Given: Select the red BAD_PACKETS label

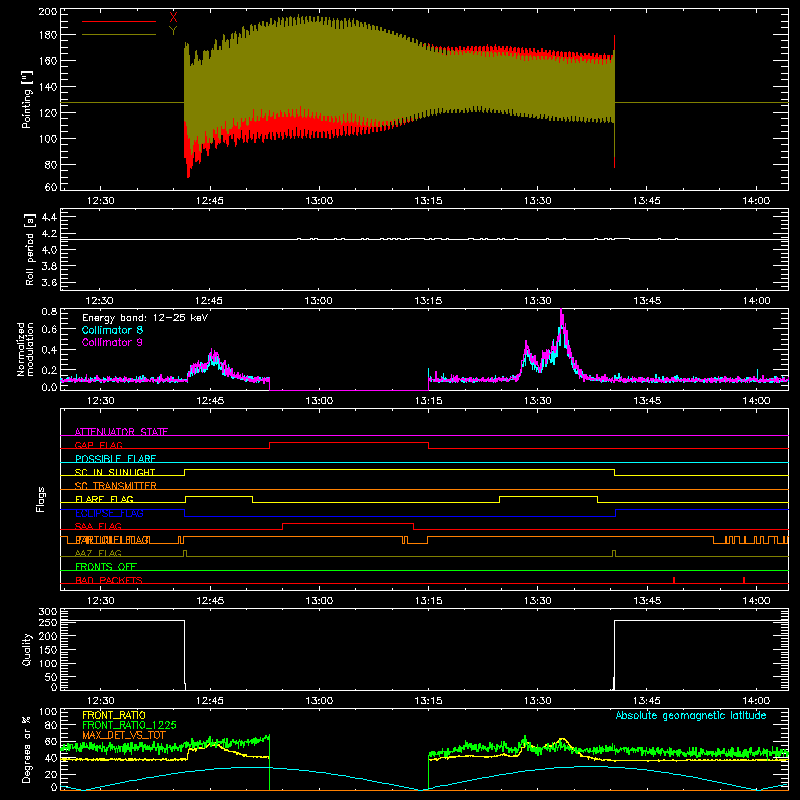Looking at the screenshot, I should click(109, 580).
